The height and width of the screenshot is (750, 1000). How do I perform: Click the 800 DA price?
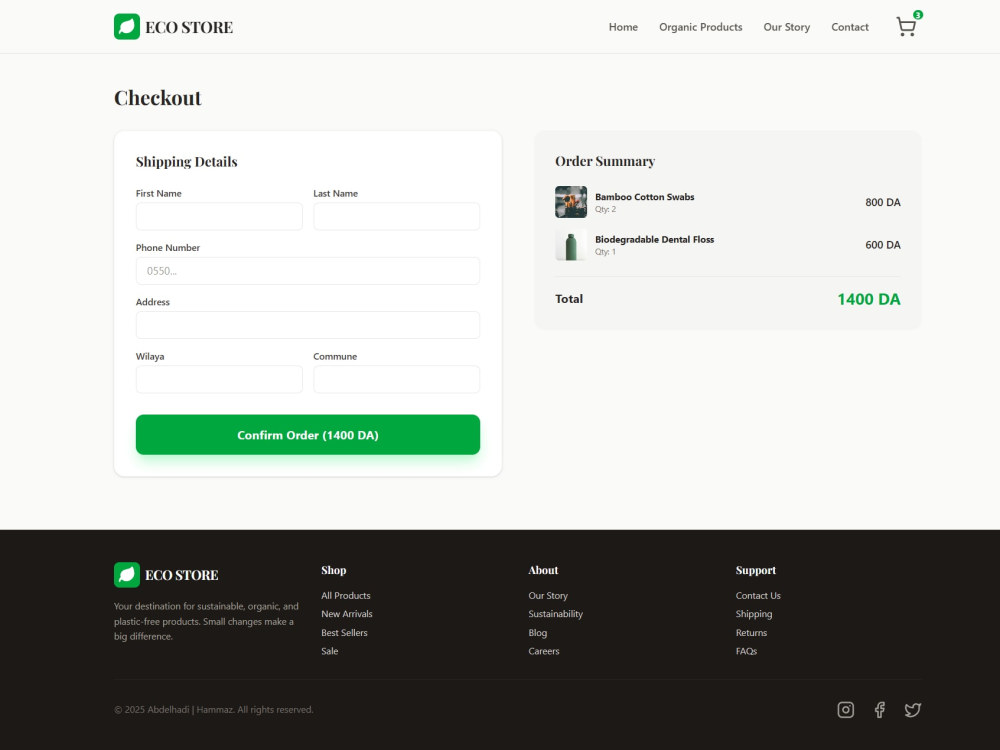click(883, 202)
